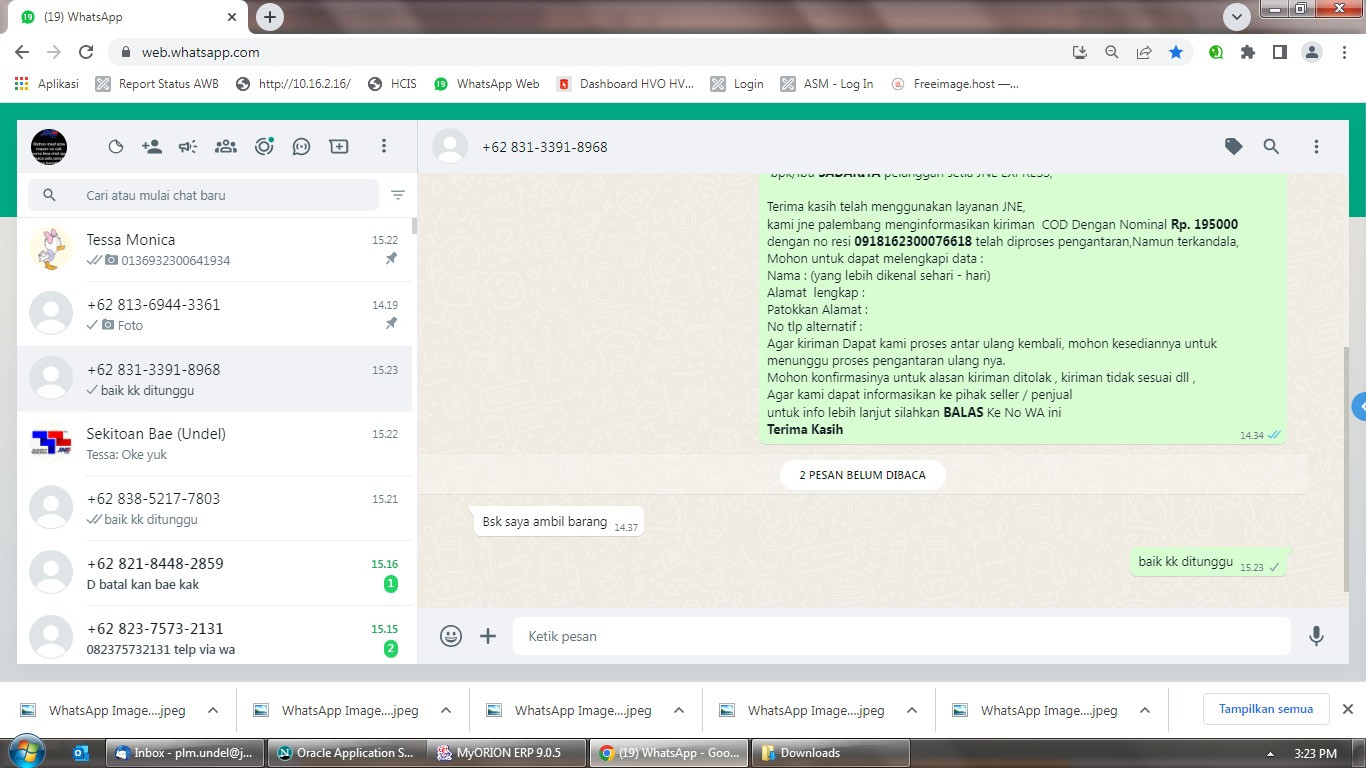1366x768 pixels.
Task: Open the Report Status AWB bookmark
Action: coord(156,84)
